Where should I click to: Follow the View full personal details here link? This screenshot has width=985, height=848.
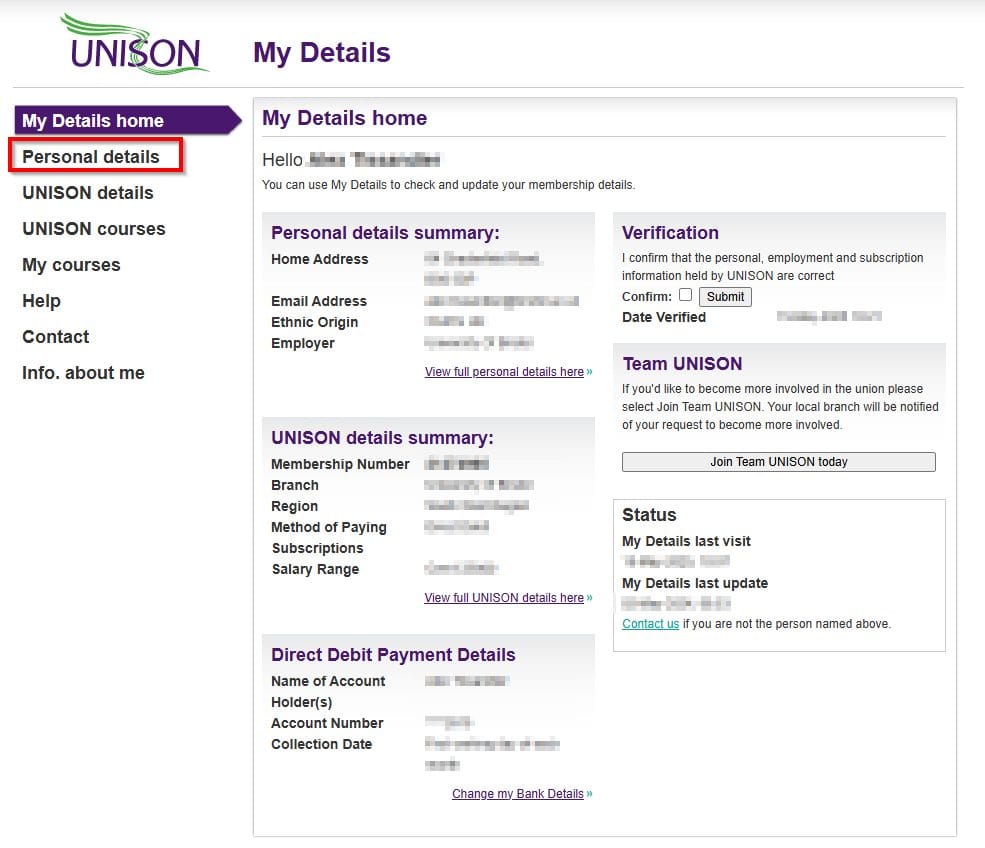point(504,372)
